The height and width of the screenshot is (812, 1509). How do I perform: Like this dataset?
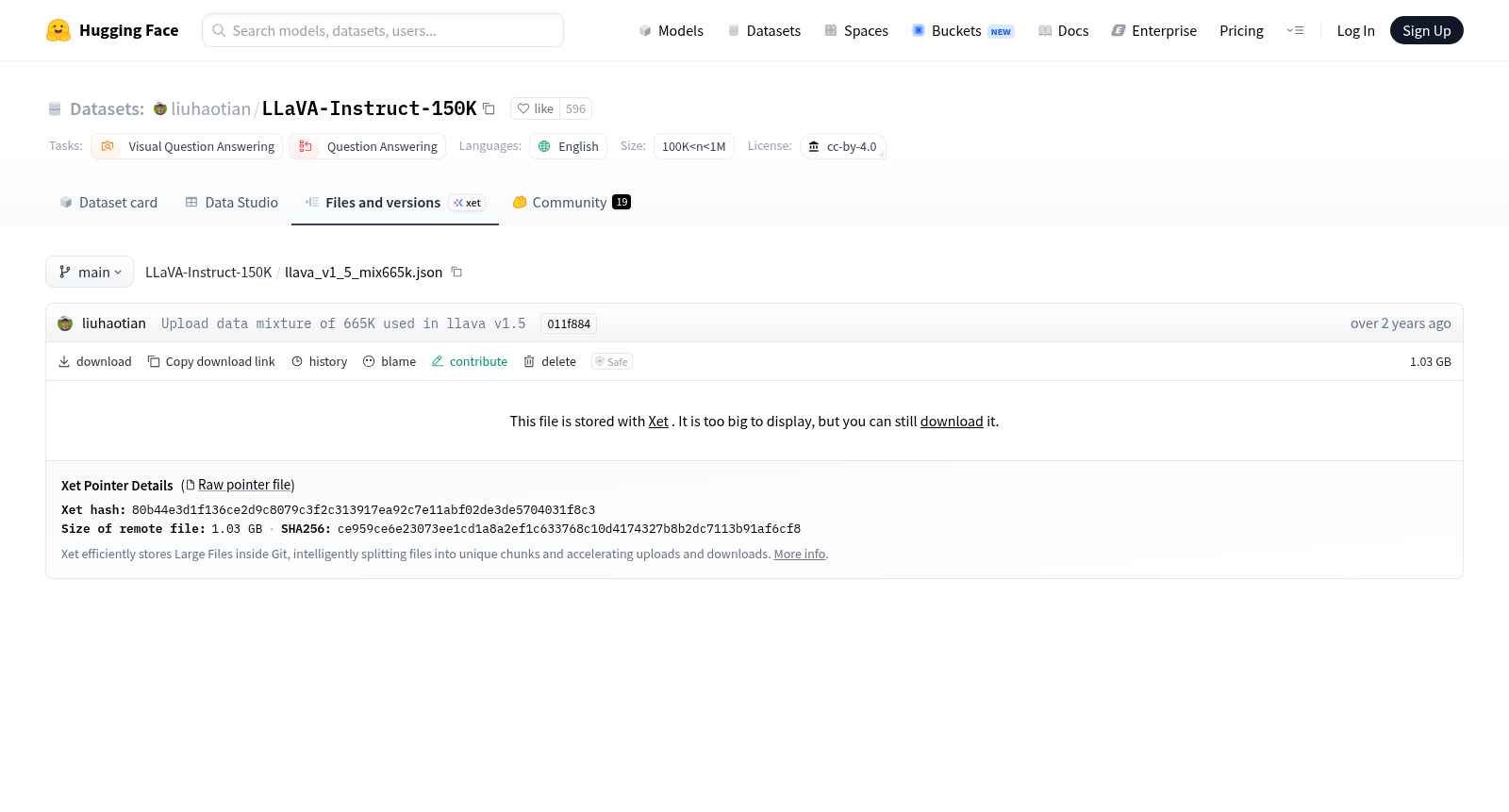click(535, 108)
